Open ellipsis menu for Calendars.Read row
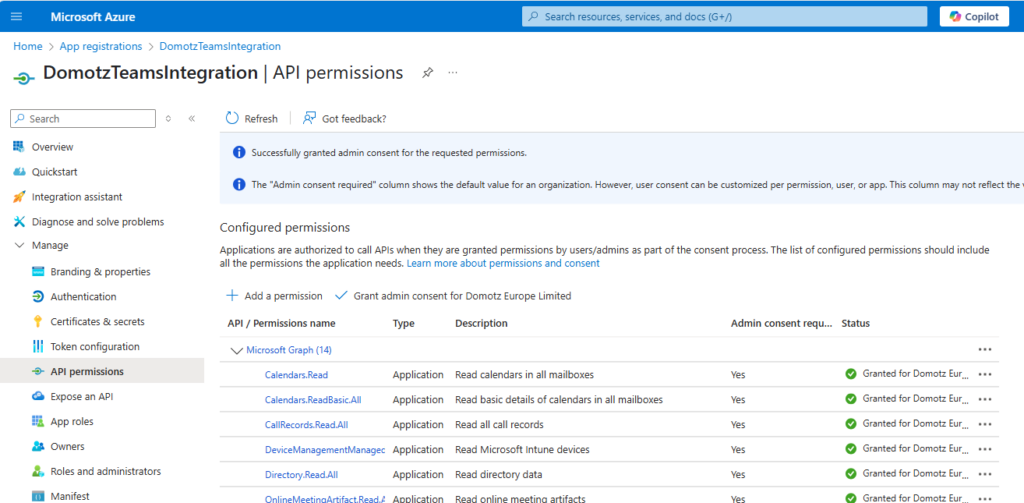 985,374
